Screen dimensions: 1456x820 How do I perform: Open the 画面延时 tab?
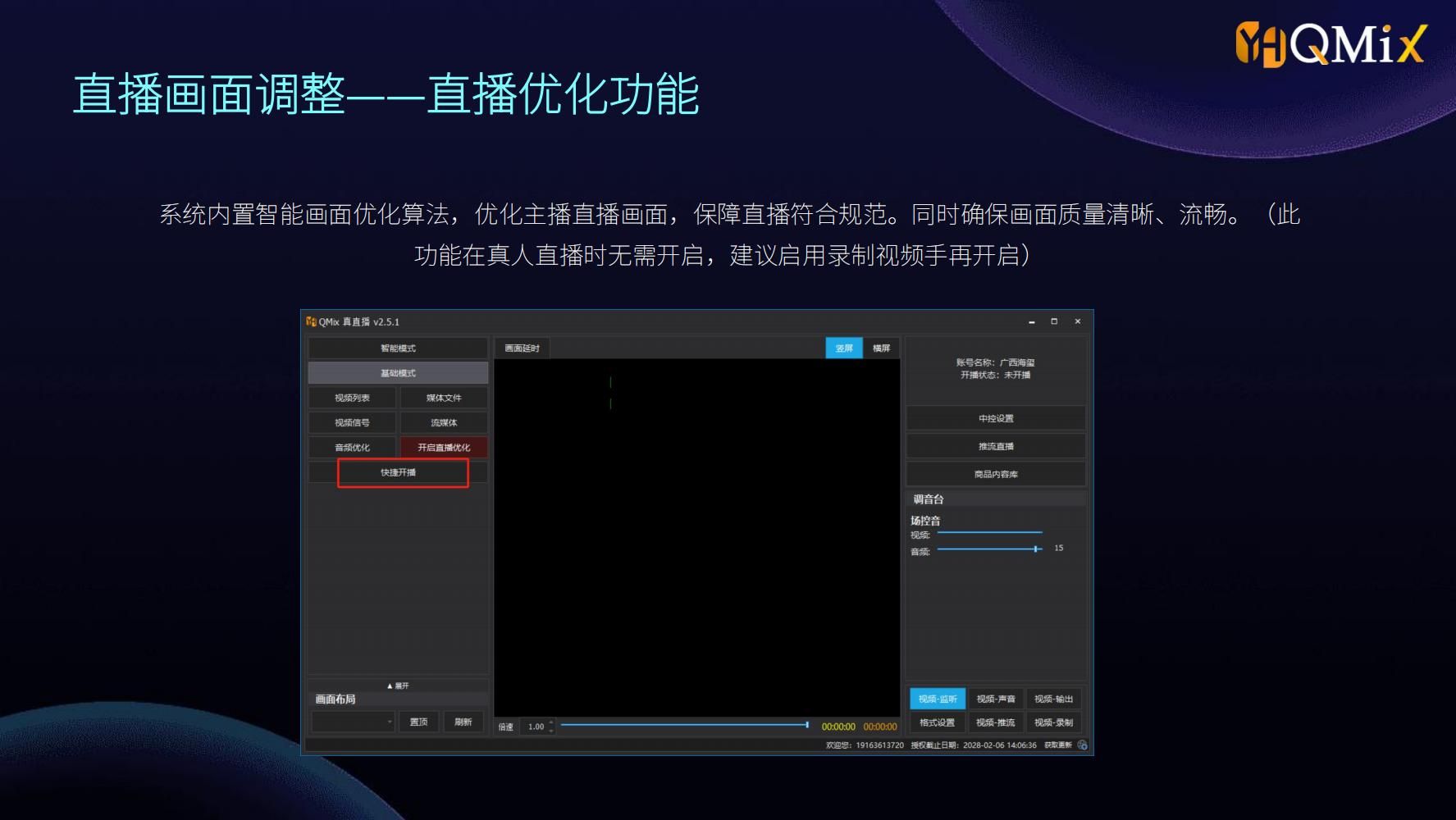pos(522,348)
